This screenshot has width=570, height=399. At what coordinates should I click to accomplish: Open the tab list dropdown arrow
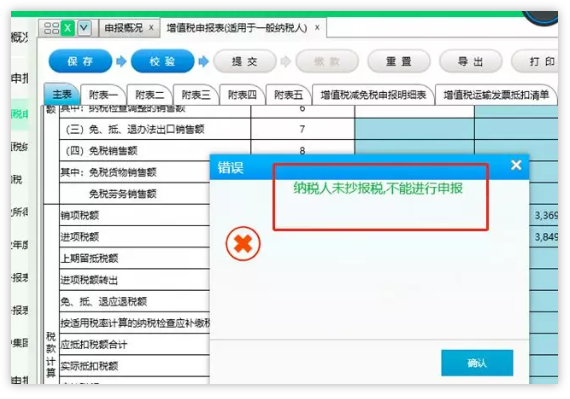84,28
